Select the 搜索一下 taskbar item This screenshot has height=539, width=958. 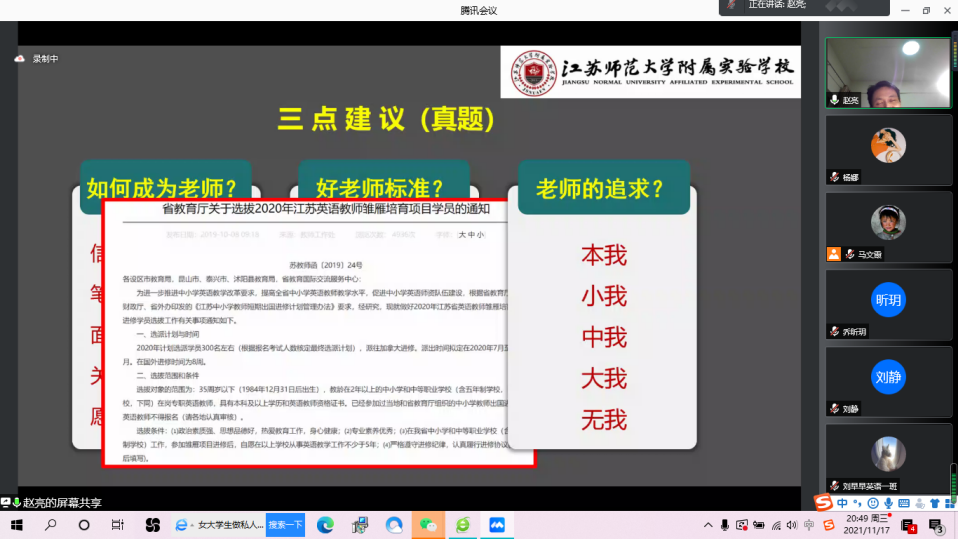tap(286, 525)
